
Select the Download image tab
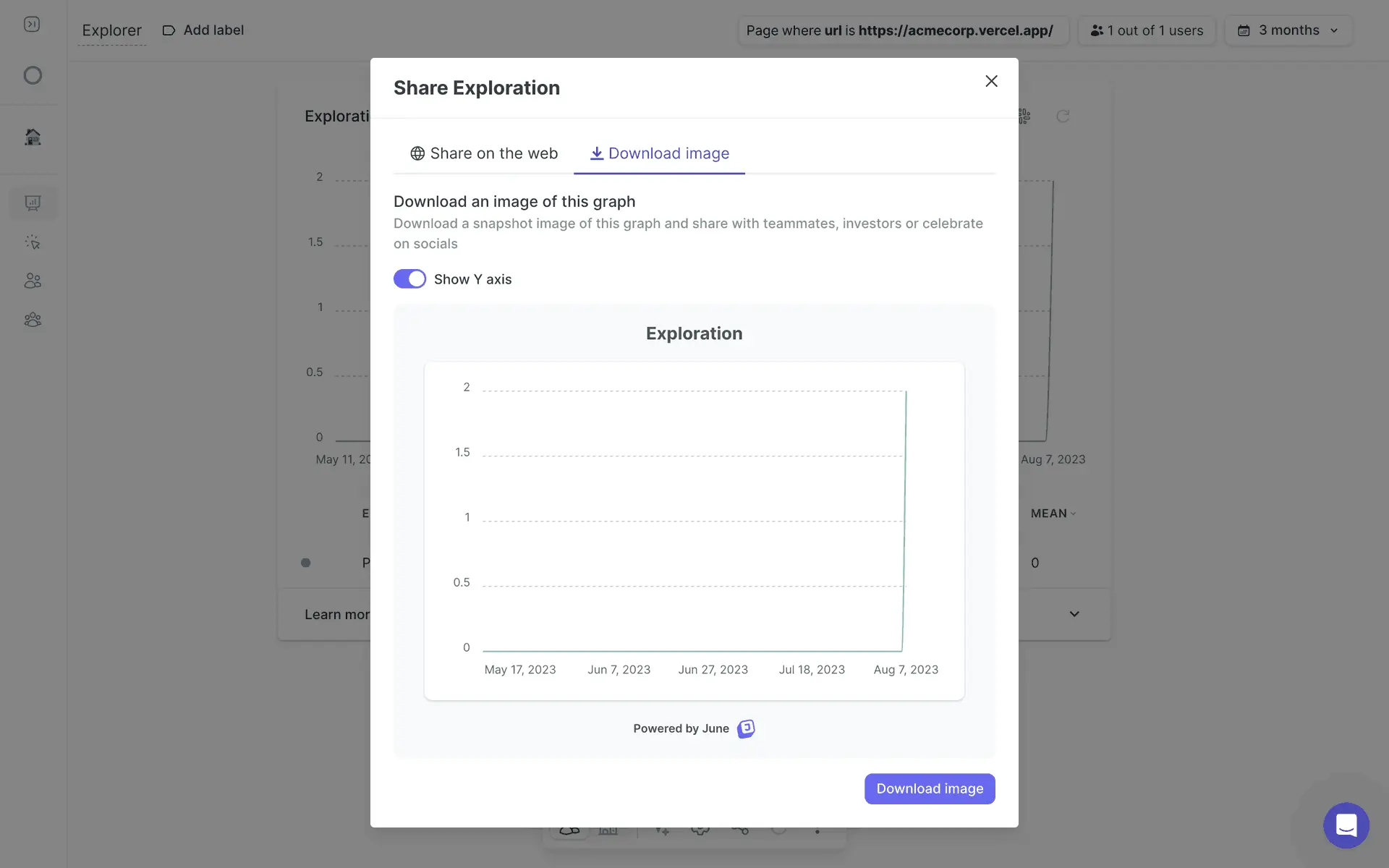point(659,153)
